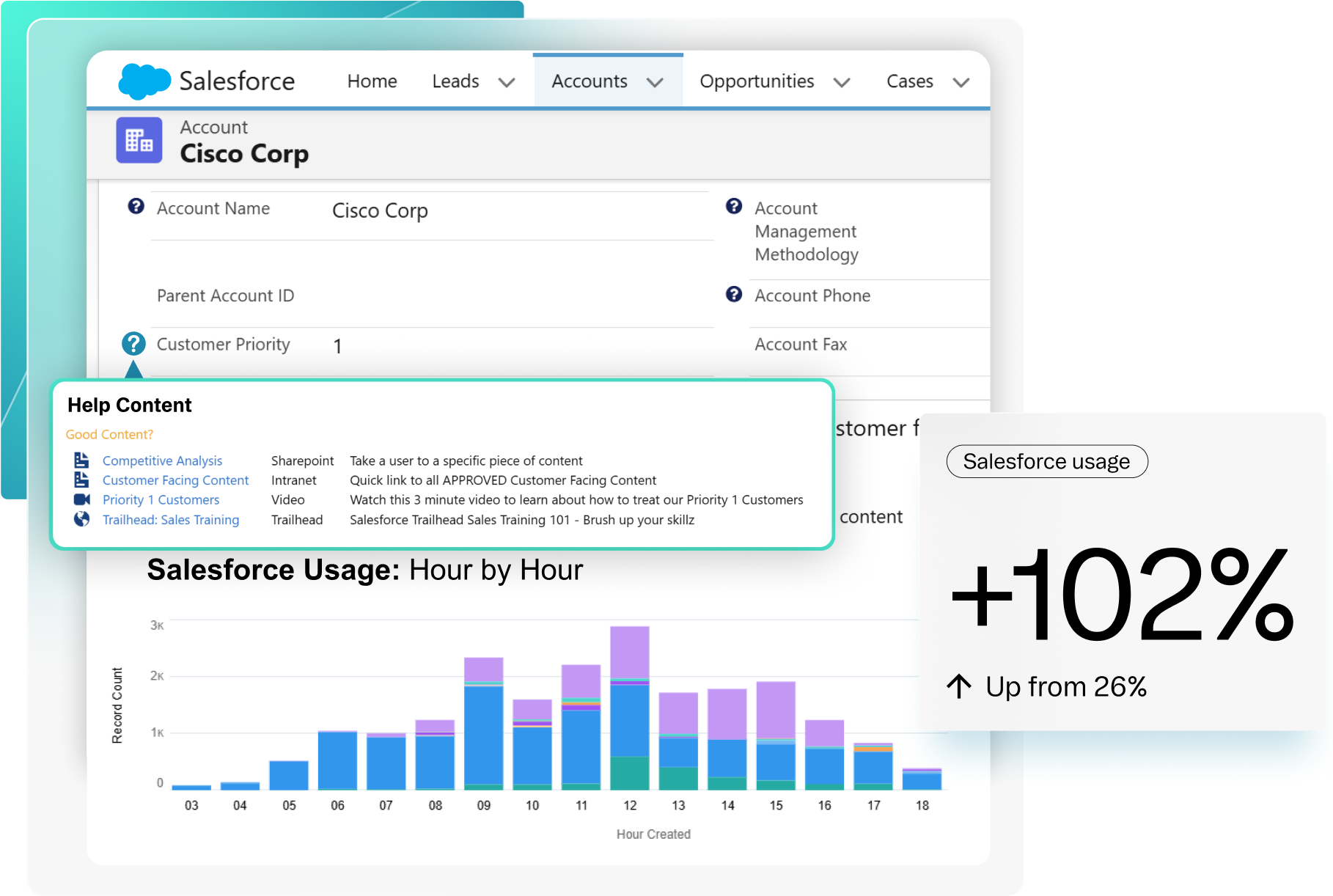This screenshot has height=896, width=1333.
Task: Open the Home tab
Action: (372, 81)
